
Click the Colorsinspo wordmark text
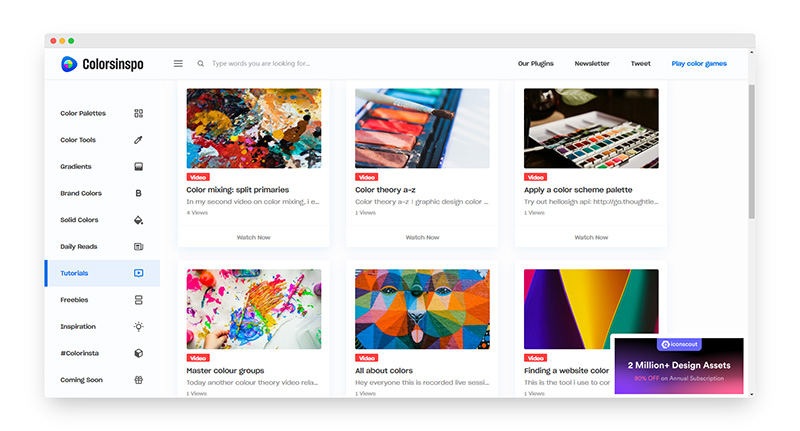113,64
